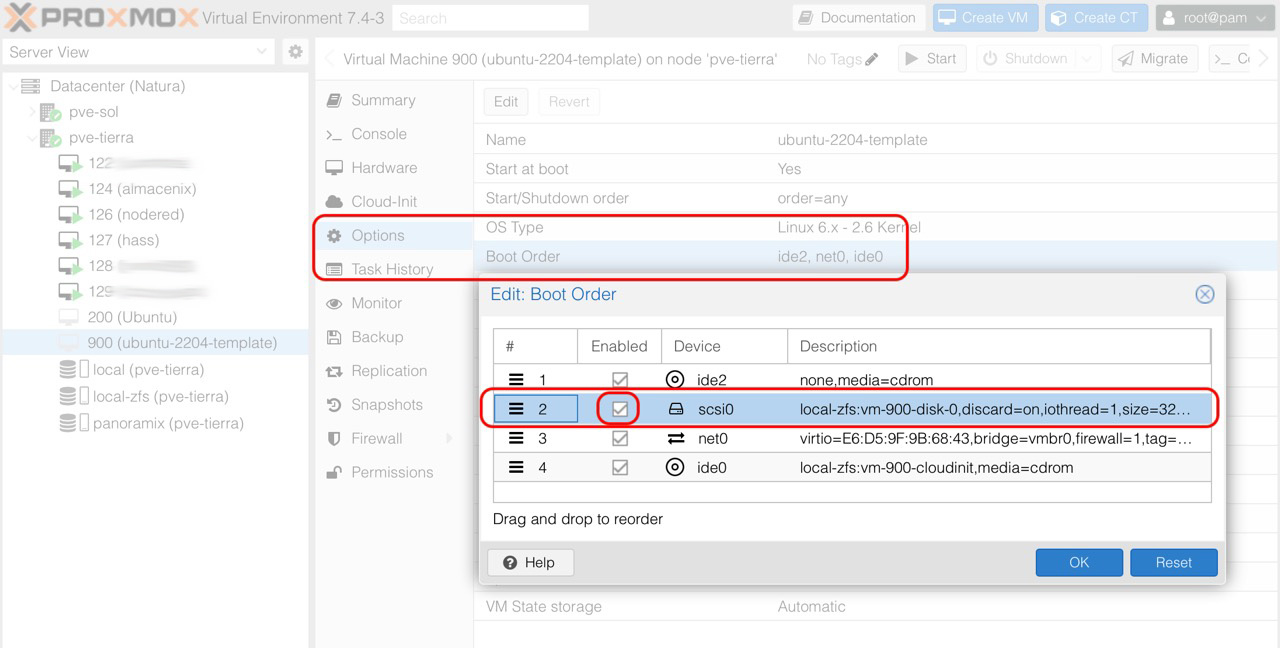Click the Monitor eye icon in the sidebar
Image resolution: width=1280 pixels, height=648 pixels.
[334, 303]
